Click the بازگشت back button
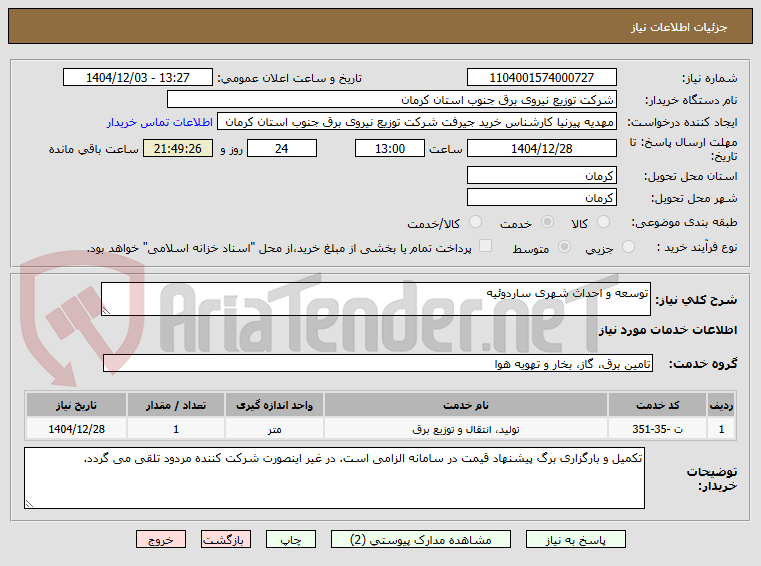The width and height of the screenshot is (761, 566). 226,539
